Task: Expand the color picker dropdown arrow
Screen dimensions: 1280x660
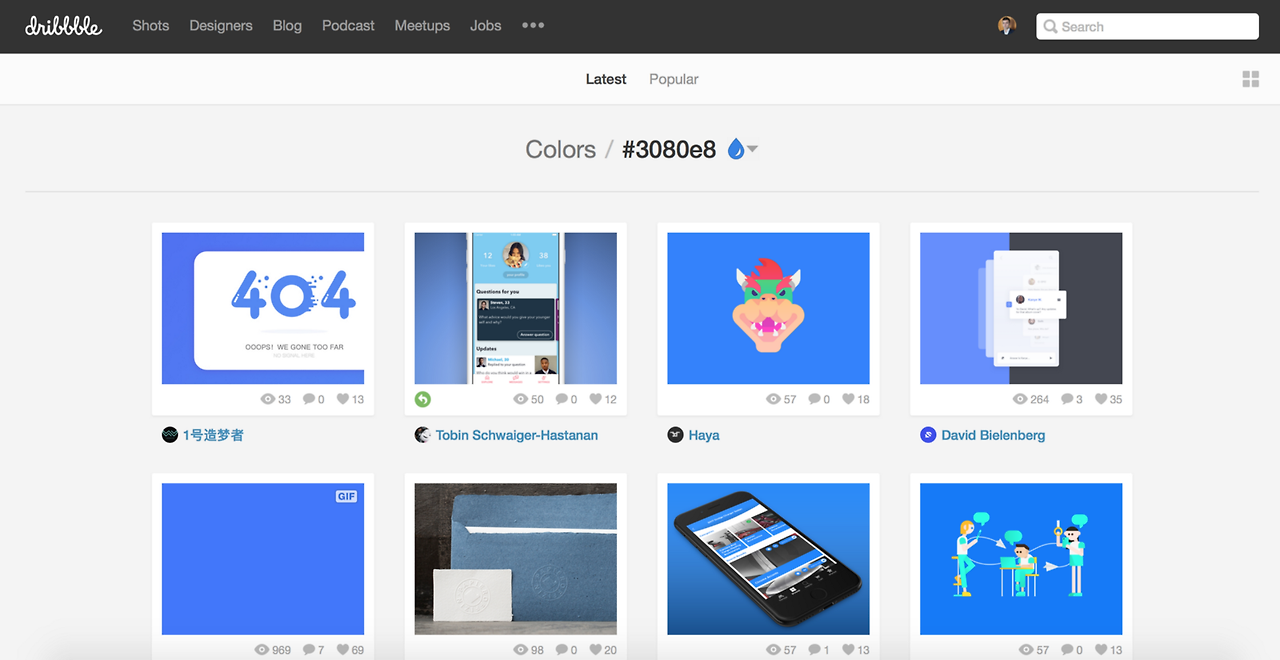Action: point(752,149)
